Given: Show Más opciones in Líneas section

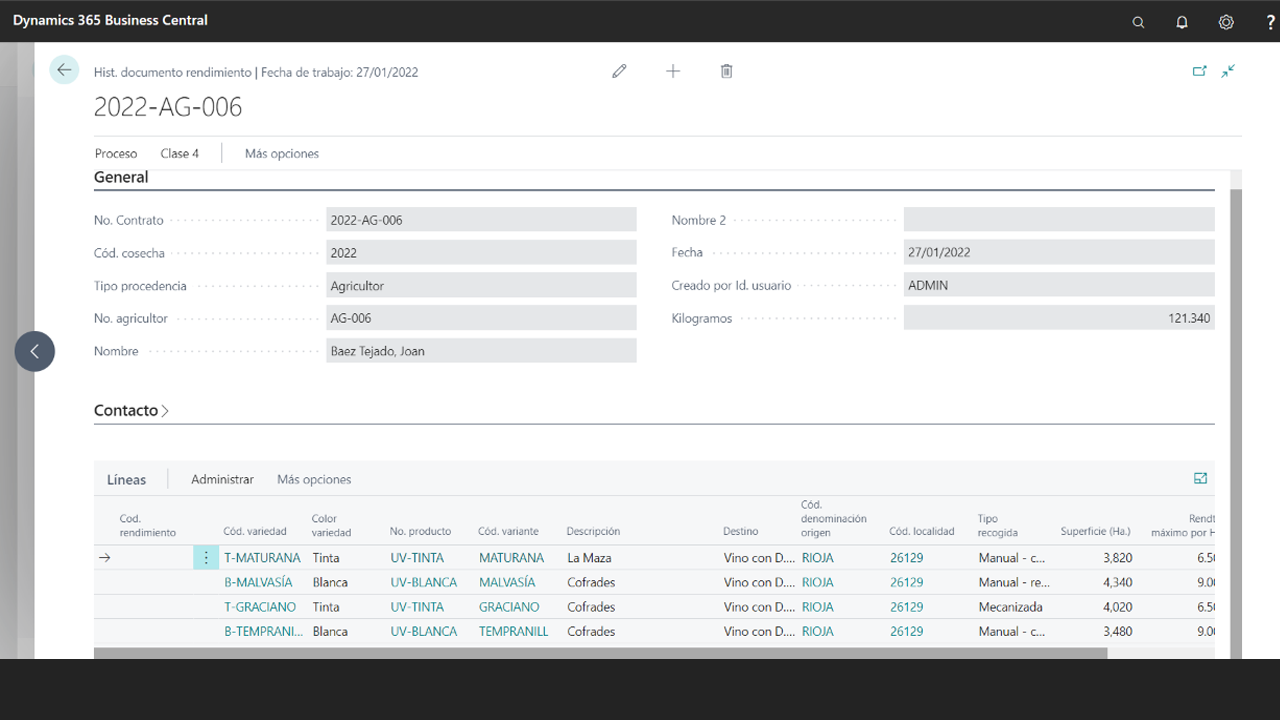Looking at the screenshot, I should (x=314, y=480).
